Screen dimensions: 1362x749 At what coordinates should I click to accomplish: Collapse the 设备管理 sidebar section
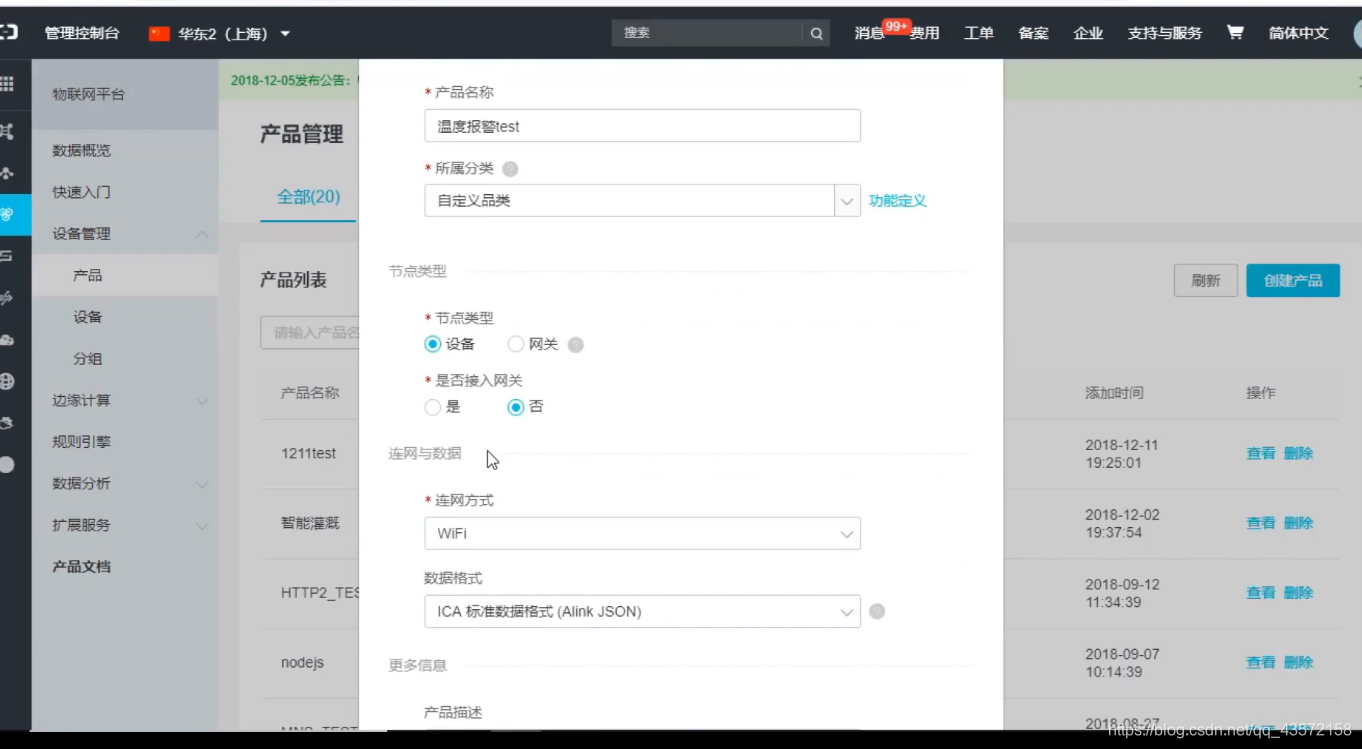coord(202,234)
